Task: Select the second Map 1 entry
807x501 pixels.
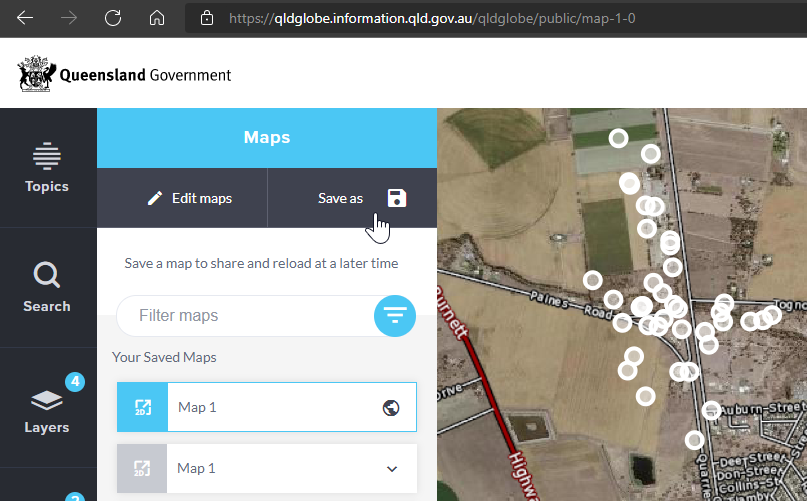Action: [270, 468]
